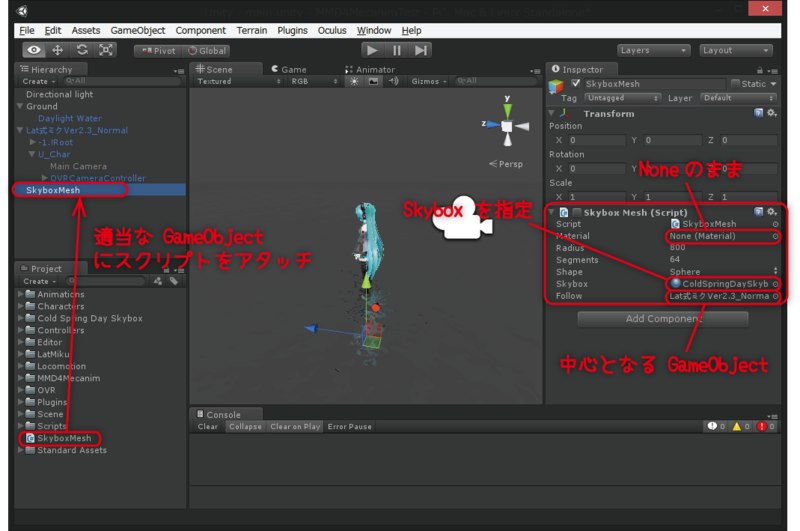The image size is (800, 531).
Task: Toggle Pivot handle position button
Action: coord(159,50)
